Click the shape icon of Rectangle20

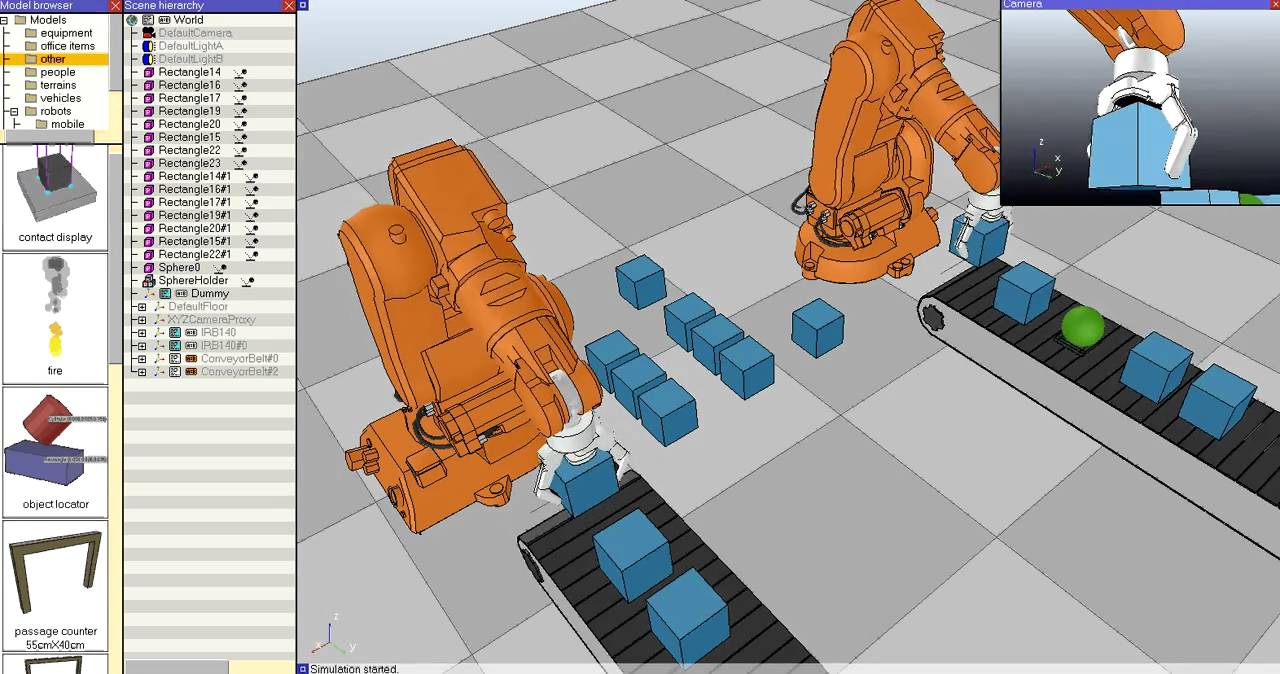point(149,124)
